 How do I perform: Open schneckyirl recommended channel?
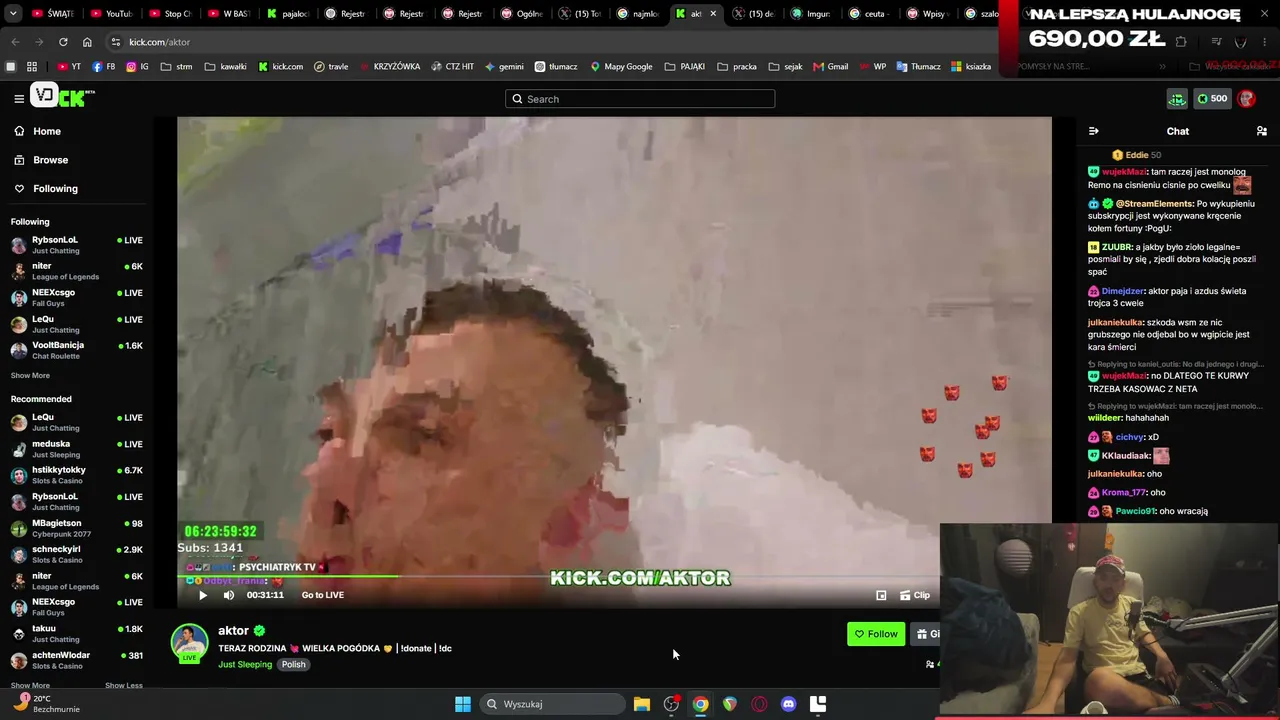tap(77, 554)
